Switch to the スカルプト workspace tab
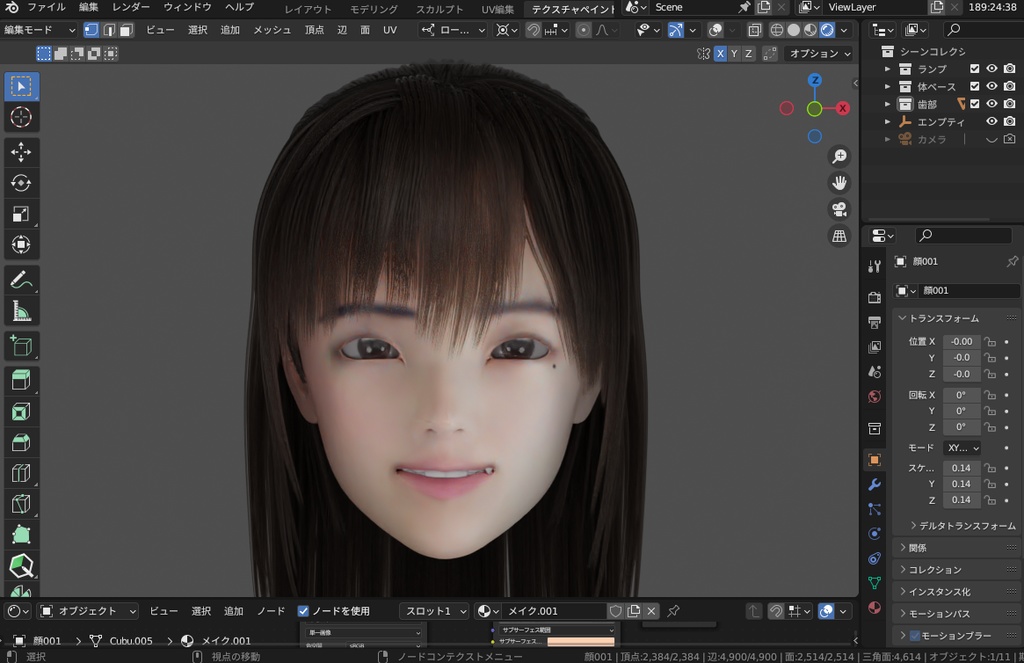The image size is (1024, 663). point(440,9)
